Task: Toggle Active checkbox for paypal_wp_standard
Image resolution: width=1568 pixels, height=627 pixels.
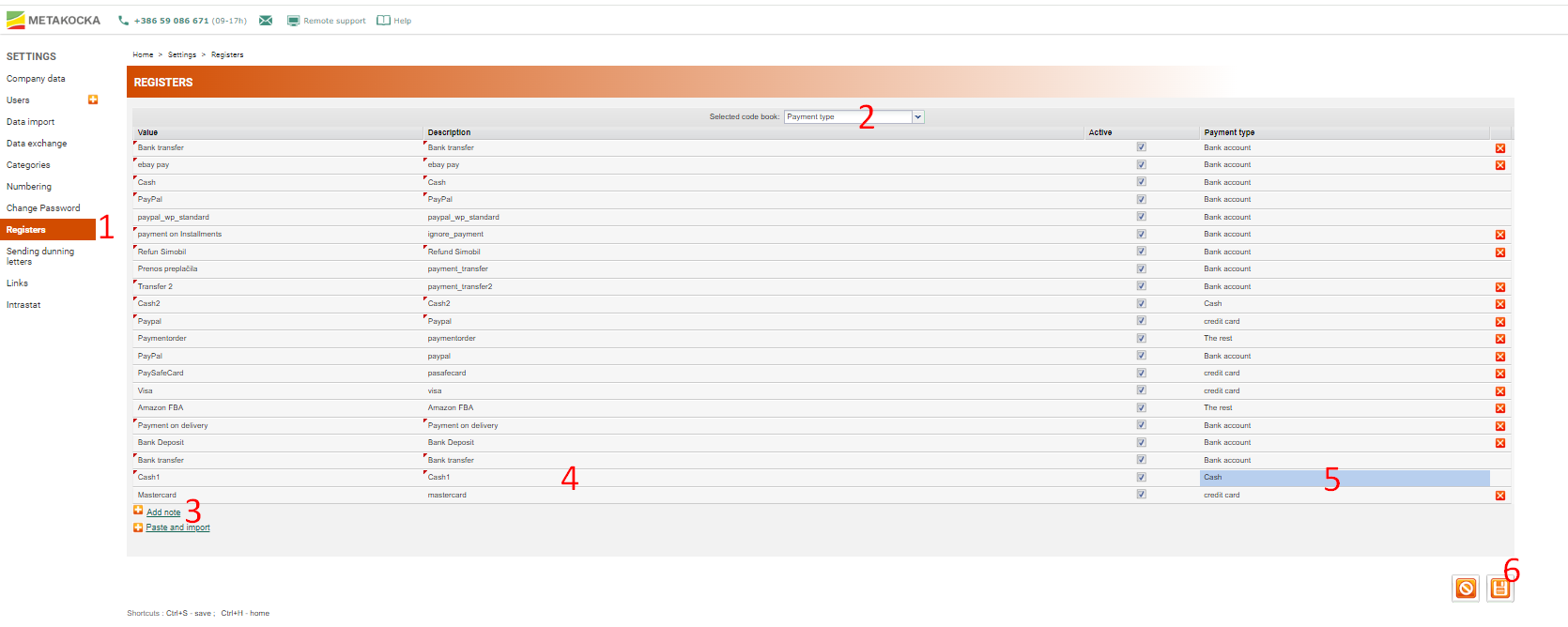Action: [1141, 217]
